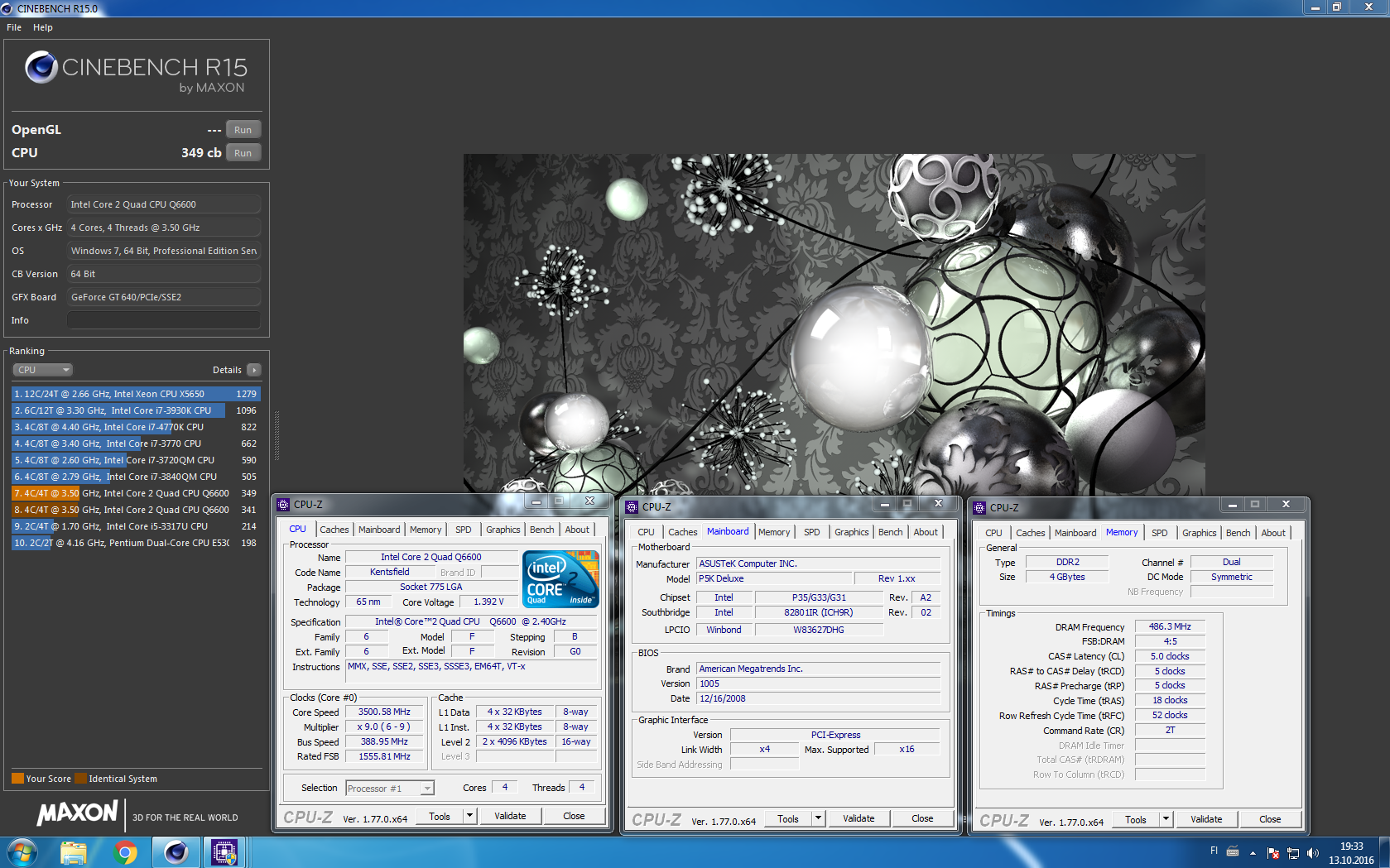Click the Core Voltage value 1.392 V
This screenshot has height=868, width=1390.
click(488, 602)
